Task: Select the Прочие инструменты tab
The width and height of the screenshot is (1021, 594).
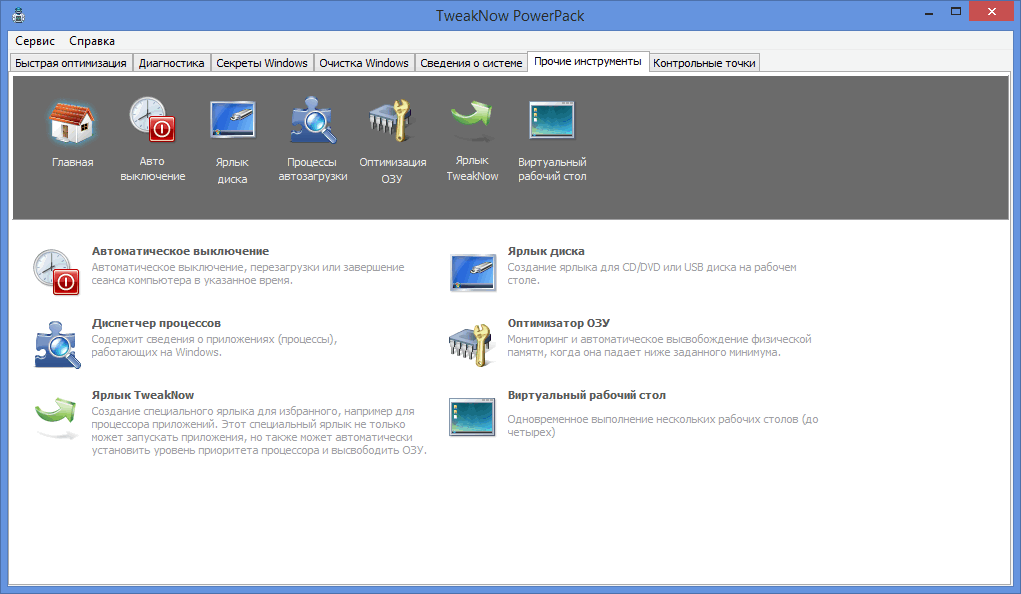Action: point(588,61)
